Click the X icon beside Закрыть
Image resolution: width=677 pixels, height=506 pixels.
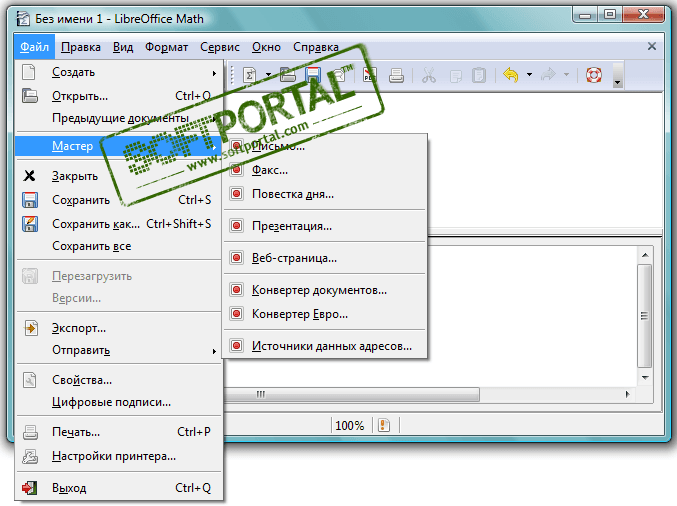click(x=29, y=176)
